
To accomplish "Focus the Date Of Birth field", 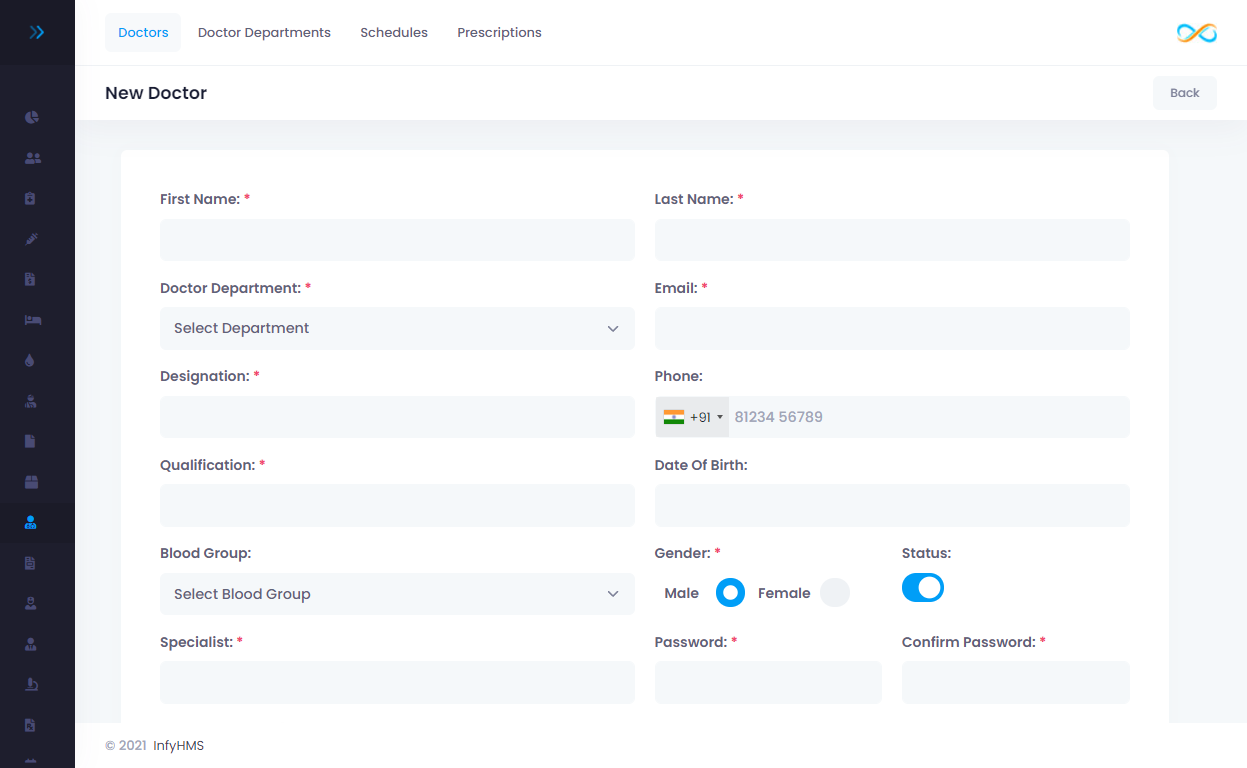I will click(891, 506).
